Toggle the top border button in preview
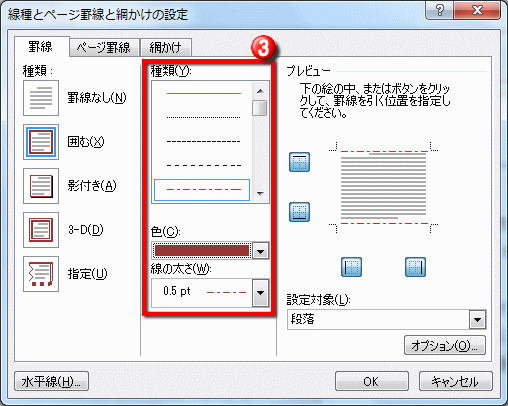 [x=299, y=162]
